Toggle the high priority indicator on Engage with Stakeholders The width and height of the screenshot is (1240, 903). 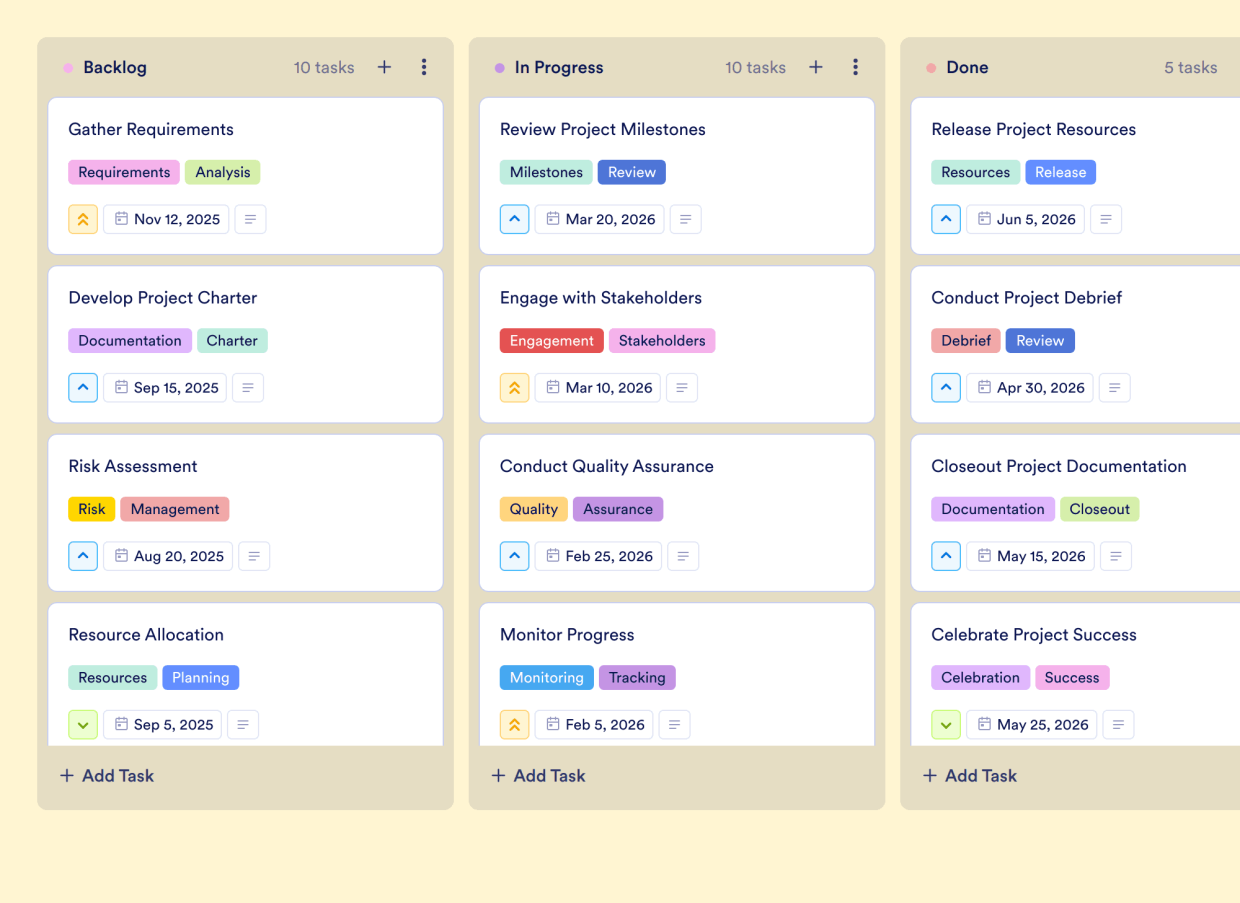point(514,387)
